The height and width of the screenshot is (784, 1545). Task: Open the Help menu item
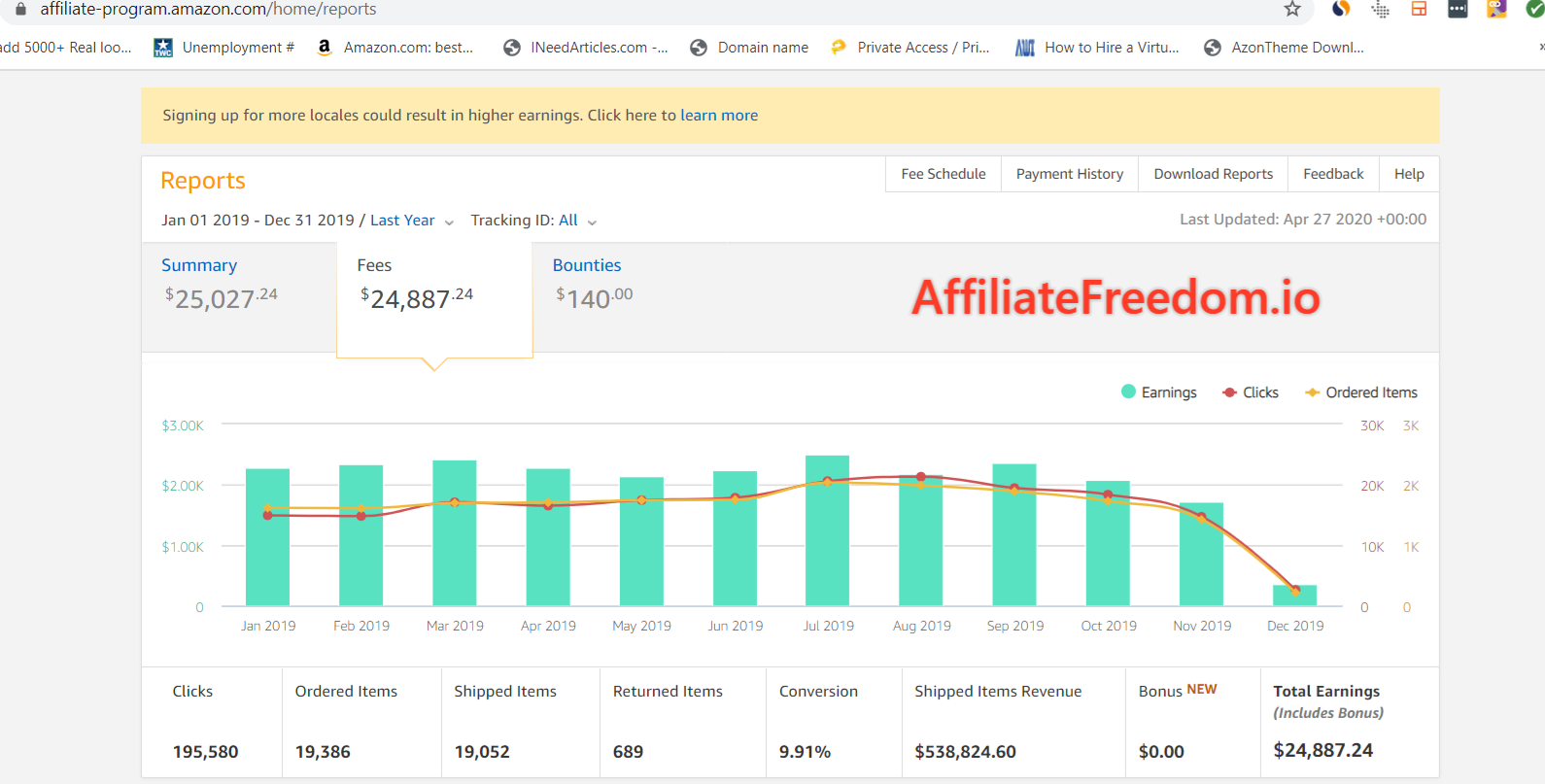point(1409,174)
